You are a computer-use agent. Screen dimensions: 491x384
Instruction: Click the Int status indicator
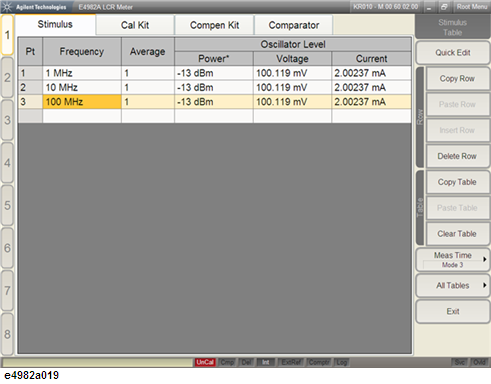[266, 362]
